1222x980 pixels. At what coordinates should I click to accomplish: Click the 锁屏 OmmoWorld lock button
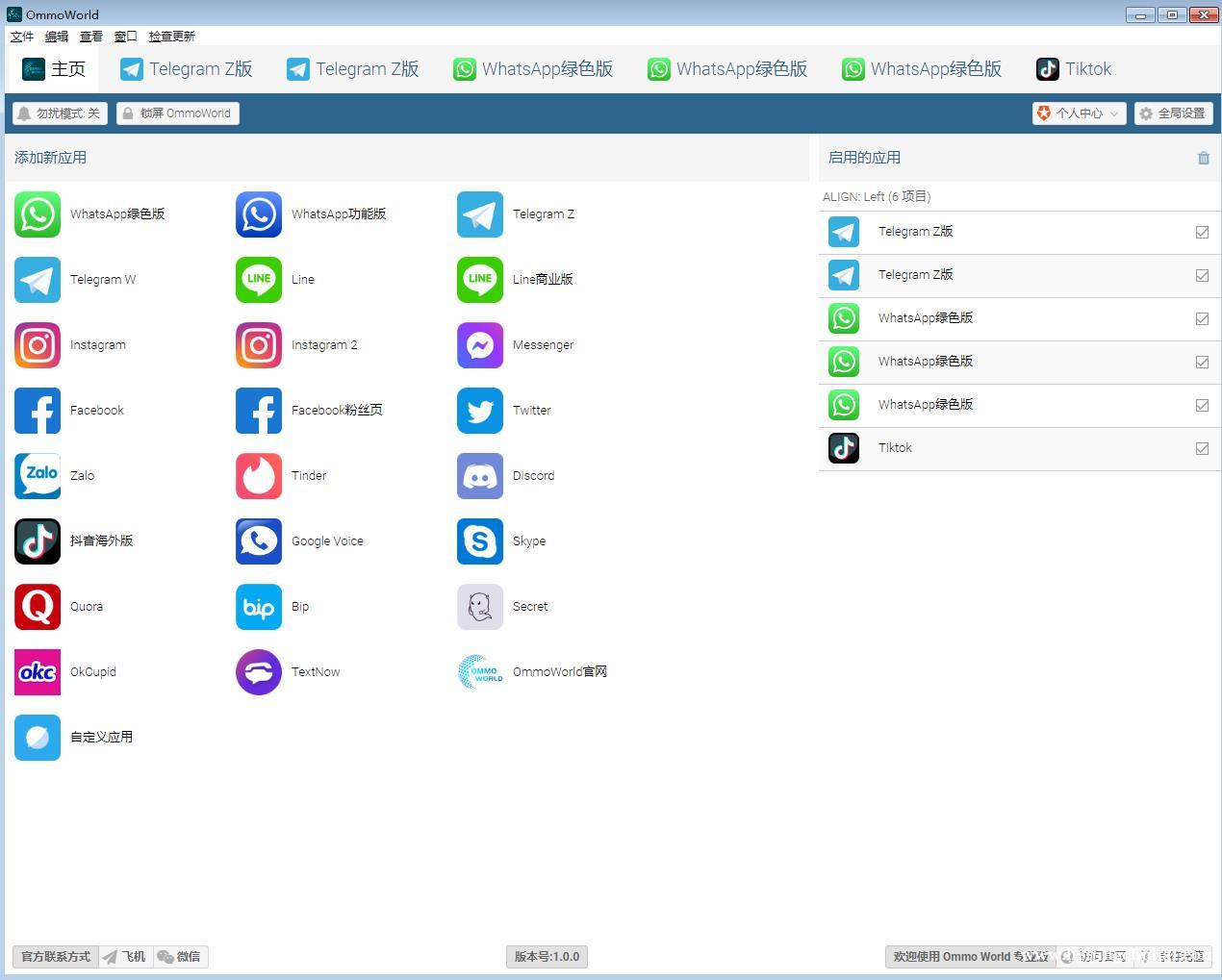(178, 113)
